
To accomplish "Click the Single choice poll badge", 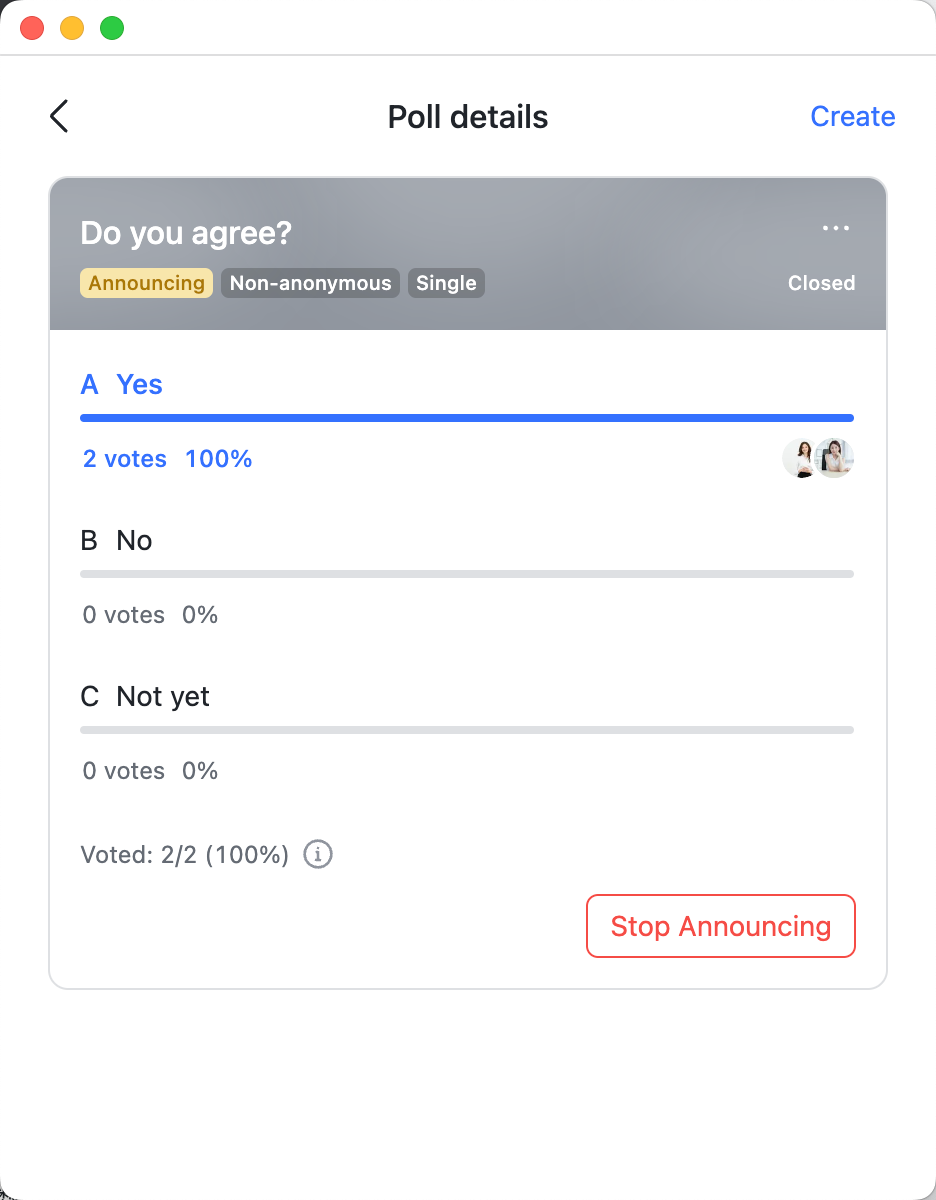I will point(446,283).
